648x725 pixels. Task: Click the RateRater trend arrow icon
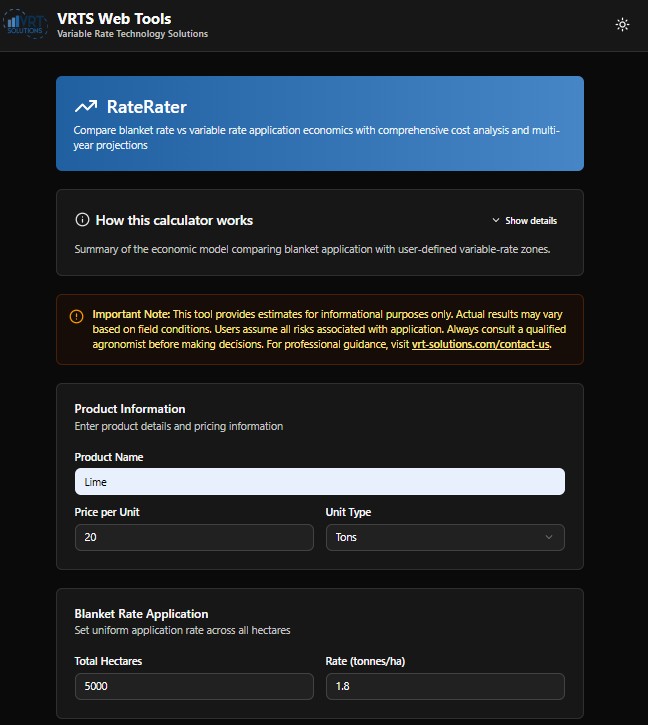tap(86, 107)
